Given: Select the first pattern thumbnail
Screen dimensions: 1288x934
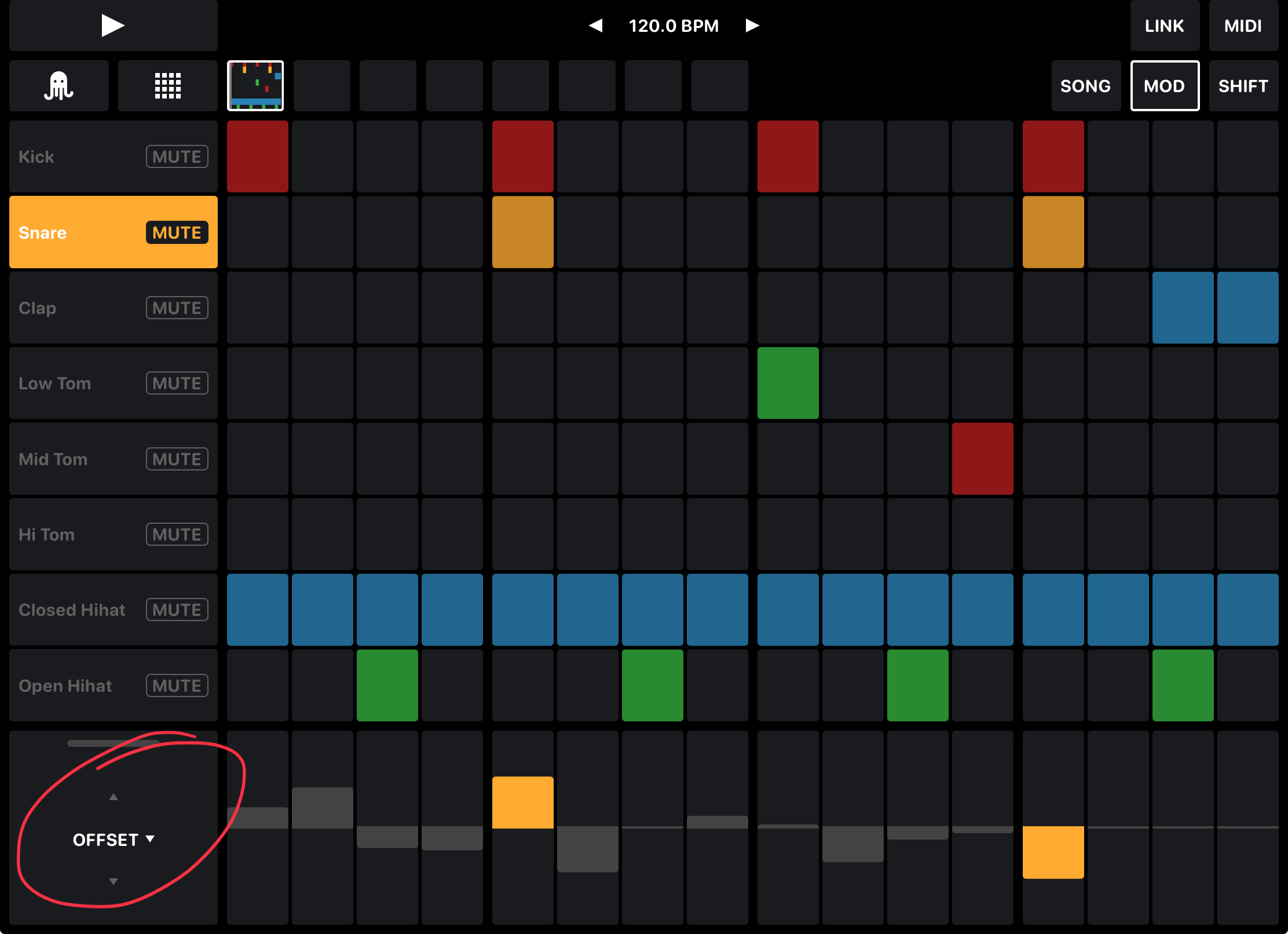Looking at the screenshot, I should click(255, 86).
